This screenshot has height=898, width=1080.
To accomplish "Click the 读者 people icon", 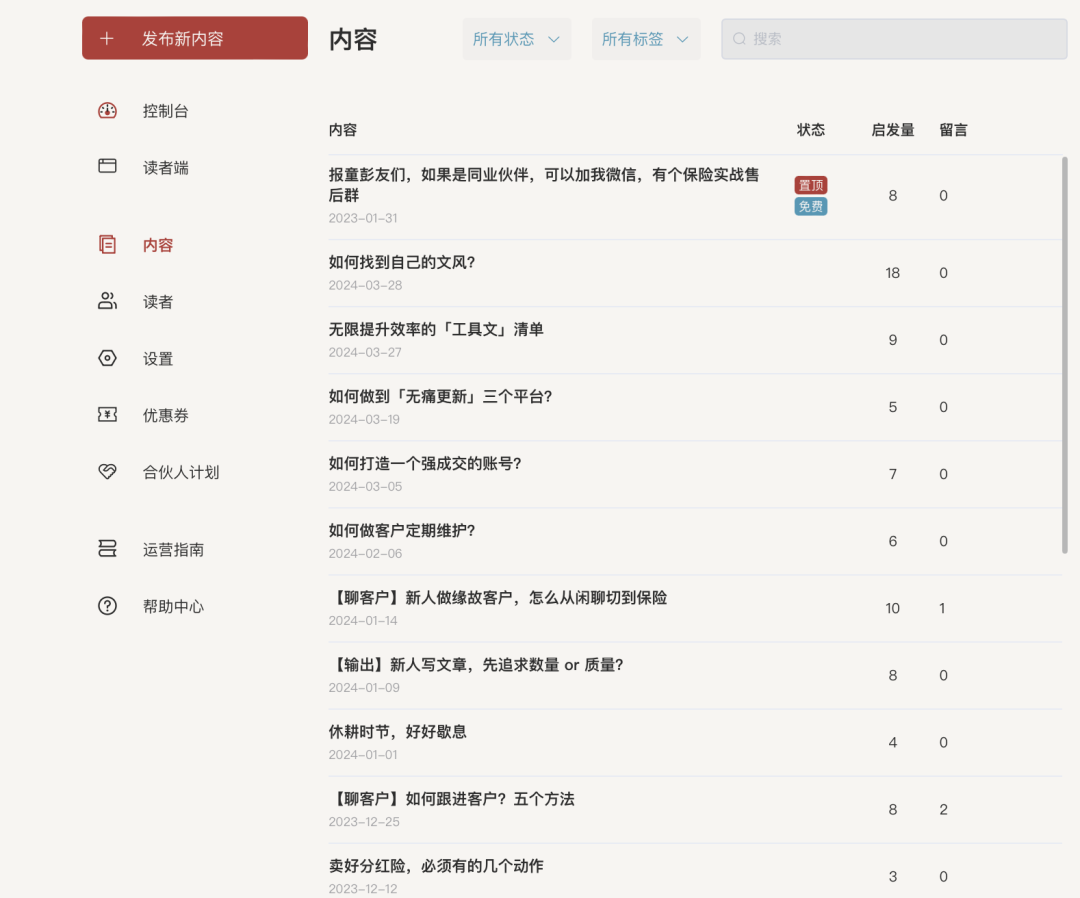I will point(107,301).
